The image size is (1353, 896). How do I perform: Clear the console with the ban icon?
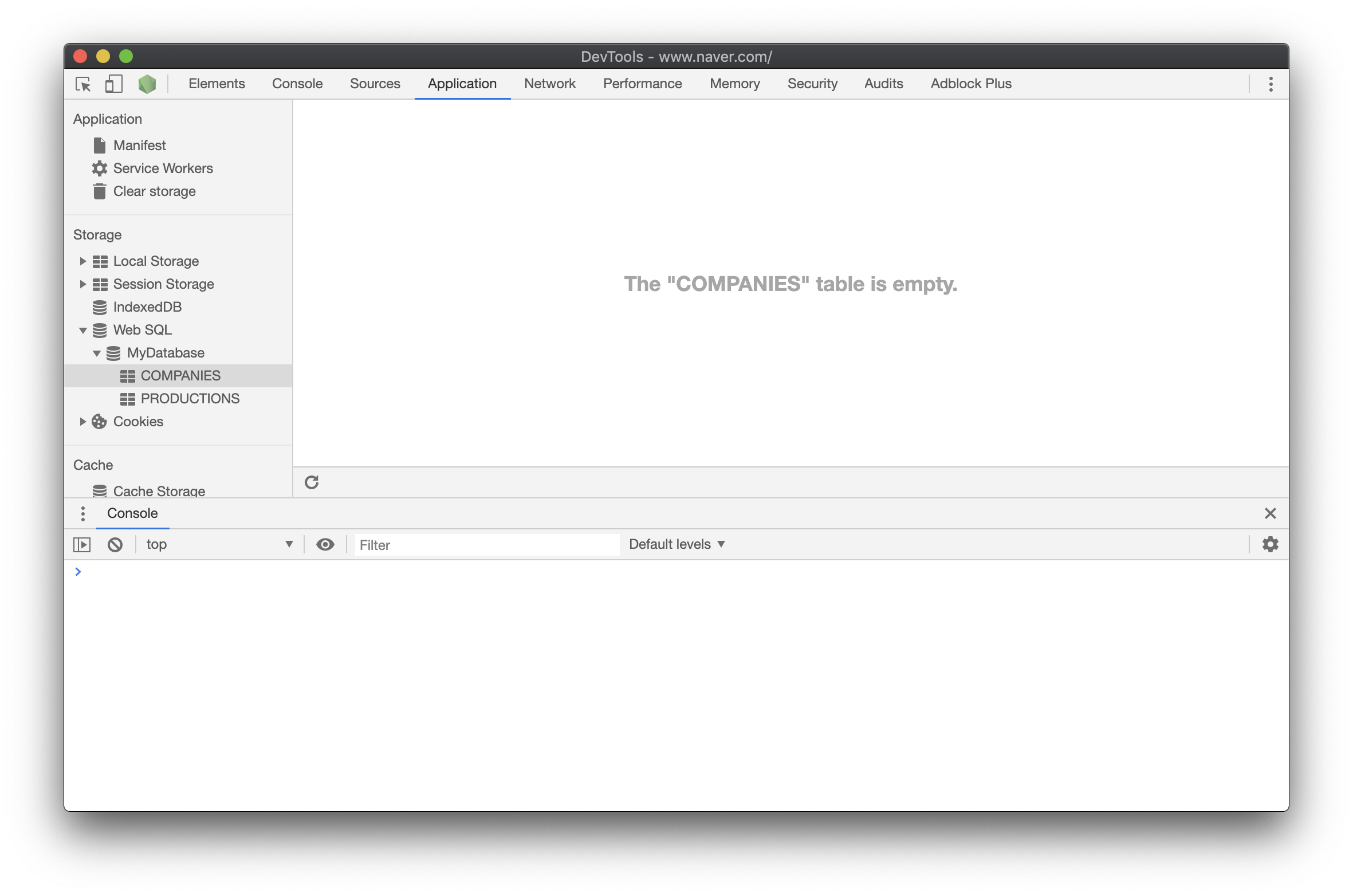coord(115,545)
